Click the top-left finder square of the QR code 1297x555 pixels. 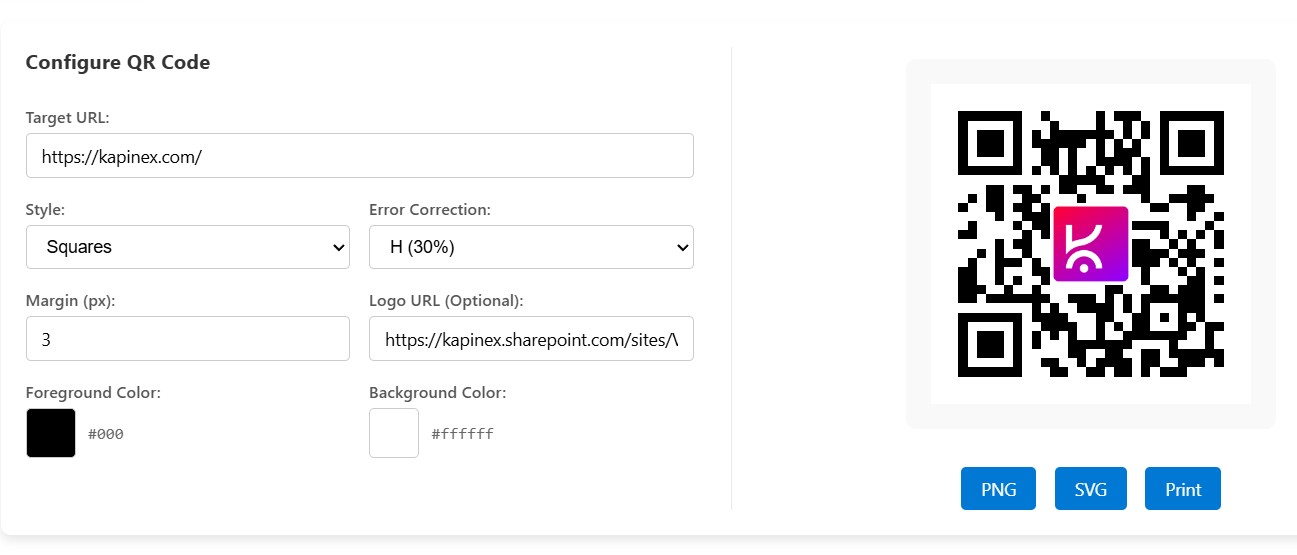989,142
